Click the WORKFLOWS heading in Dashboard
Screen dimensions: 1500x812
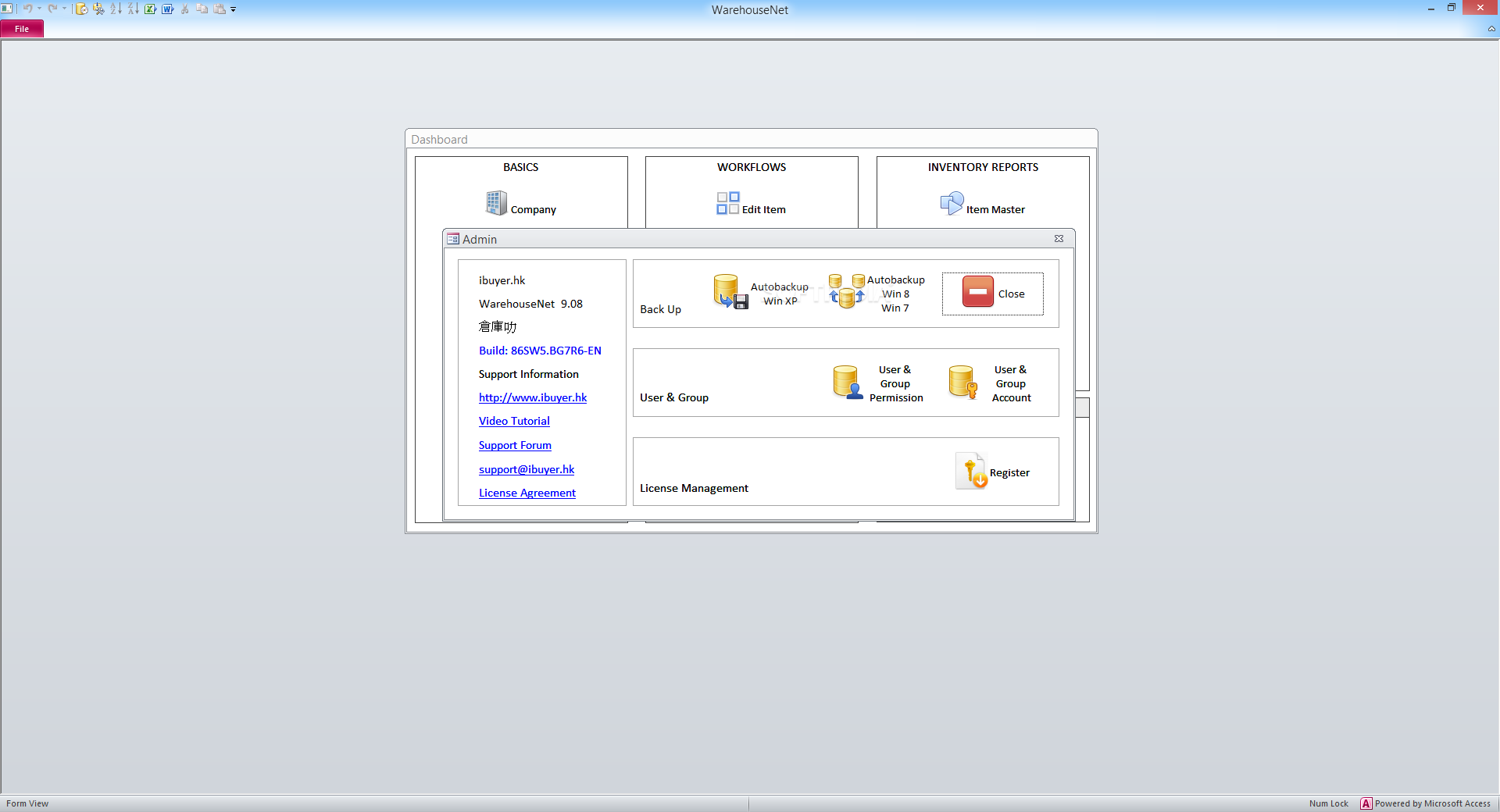click(x=752, y=167)
